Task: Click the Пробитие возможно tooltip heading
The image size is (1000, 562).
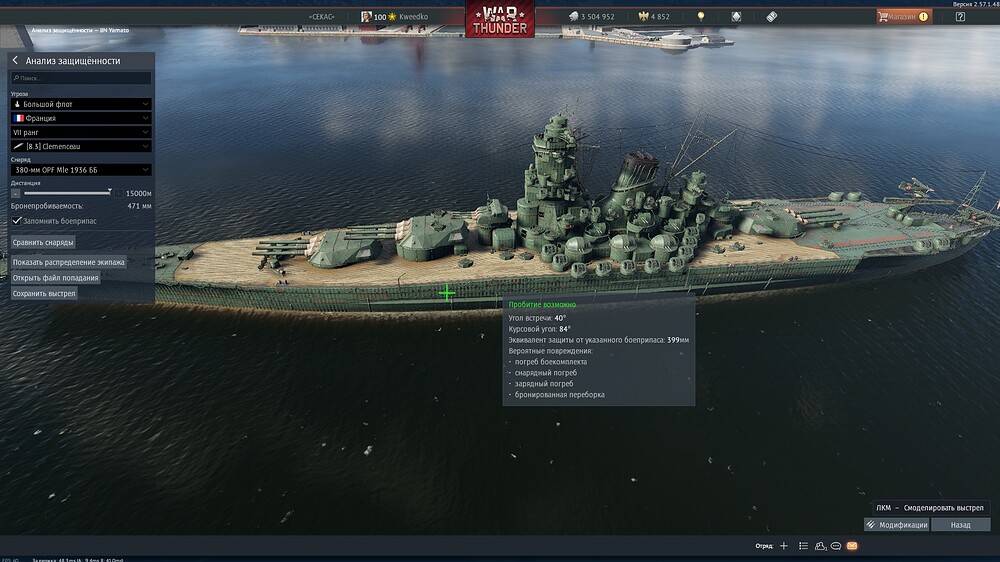Action: tap(542, 304)
